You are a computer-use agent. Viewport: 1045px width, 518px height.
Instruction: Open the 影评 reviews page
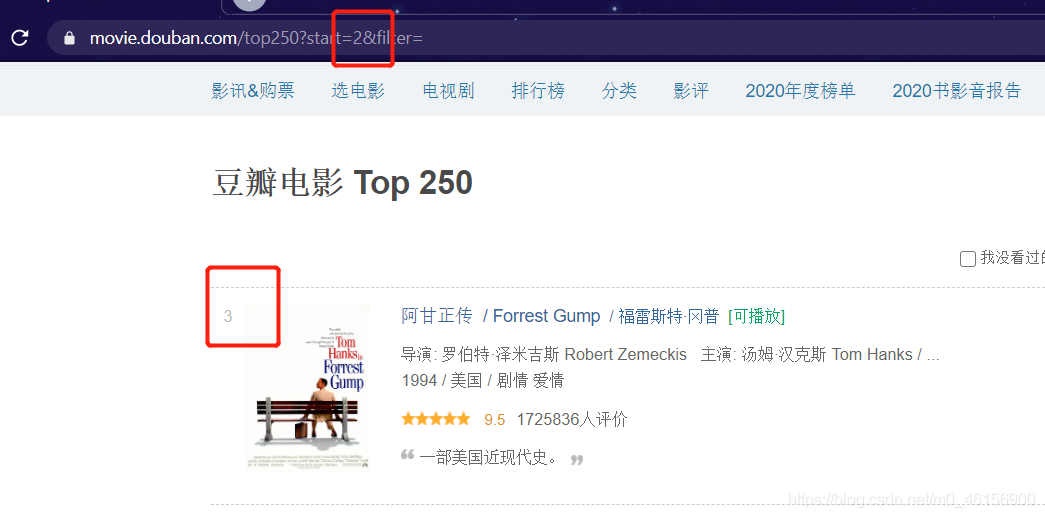tap(692, 91)
